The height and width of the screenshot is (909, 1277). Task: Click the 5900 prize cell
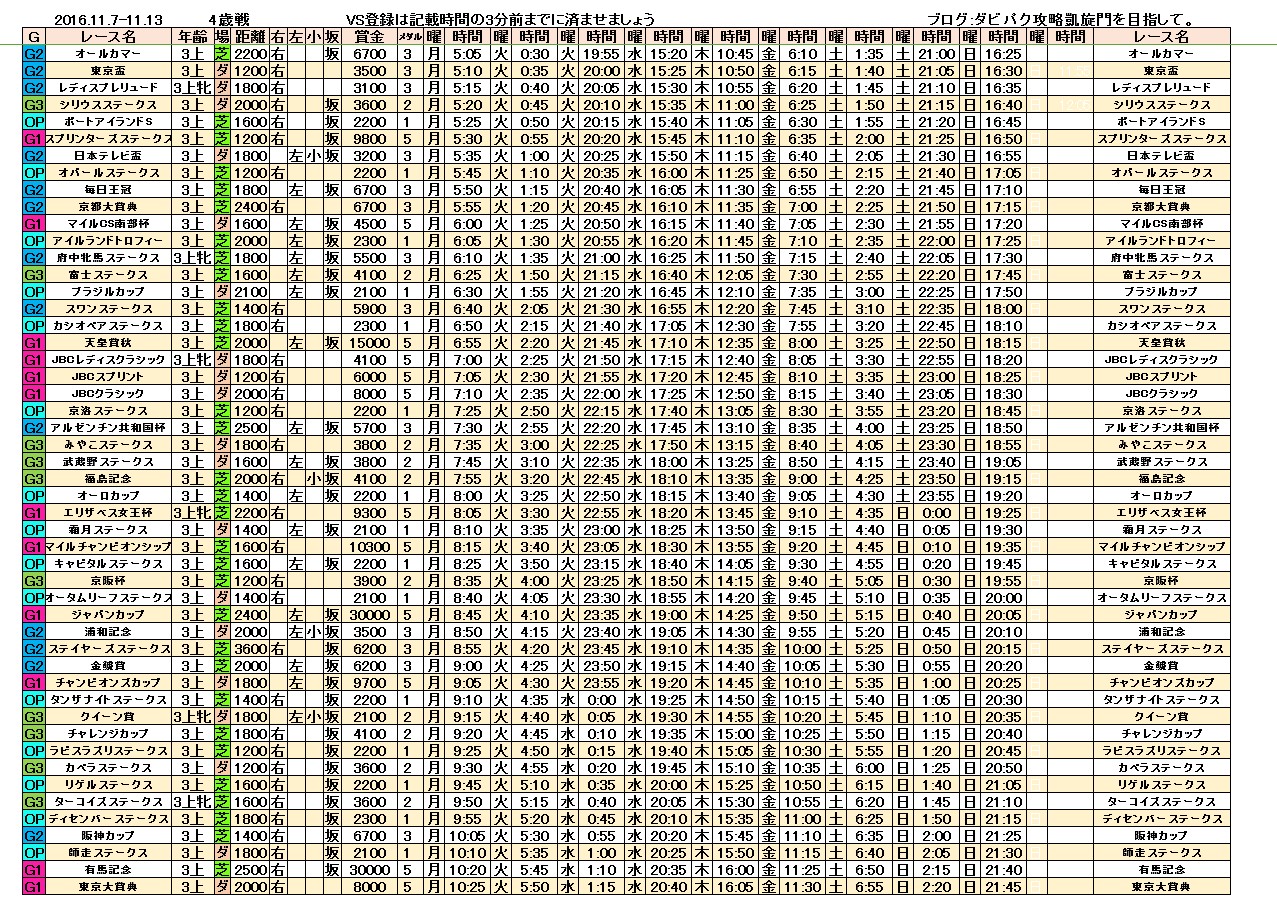(370, 308)
